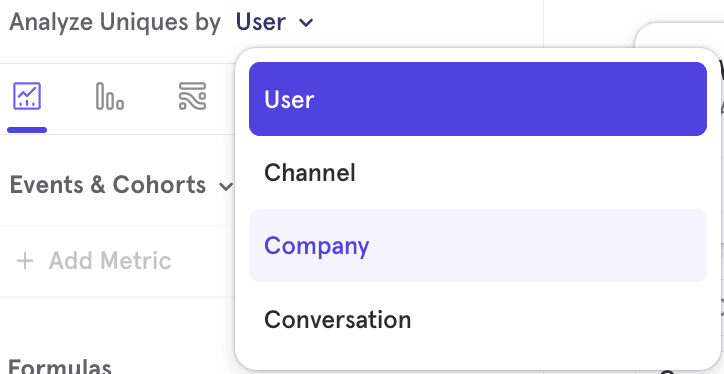Choose the highlighted User option

click(478, 99)
